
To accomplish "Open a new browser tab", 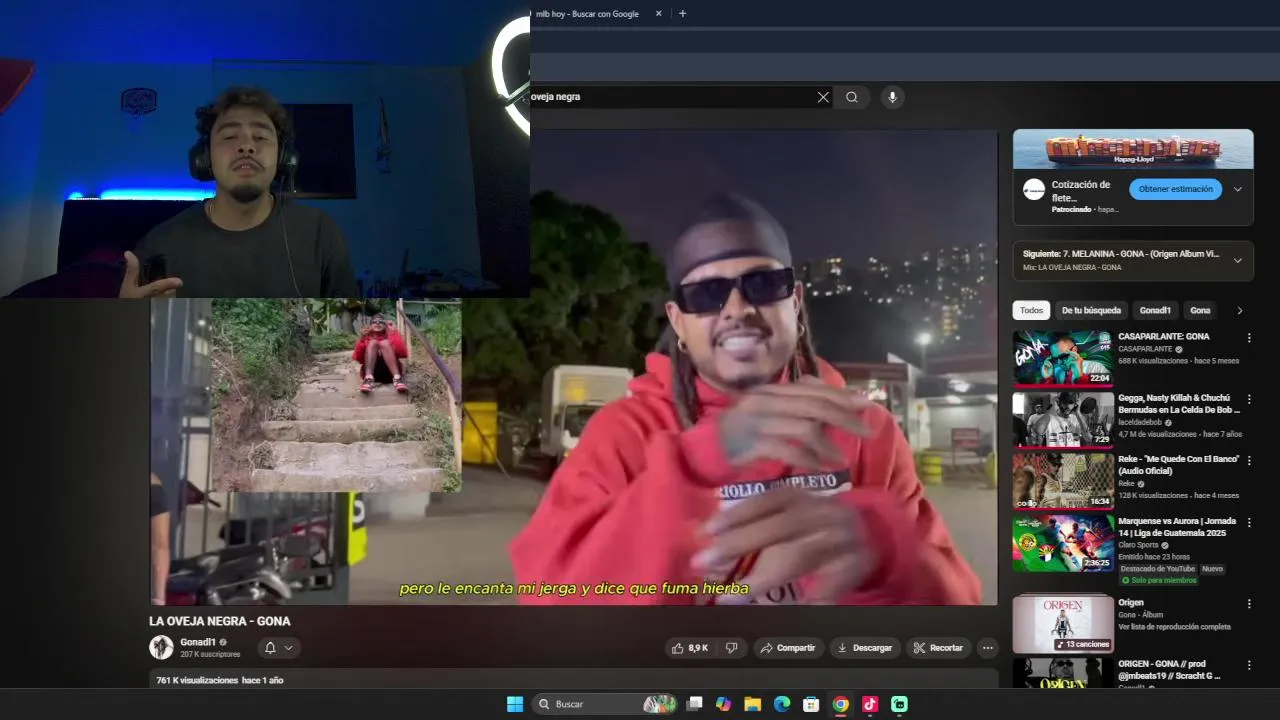I will pos(682,14).
